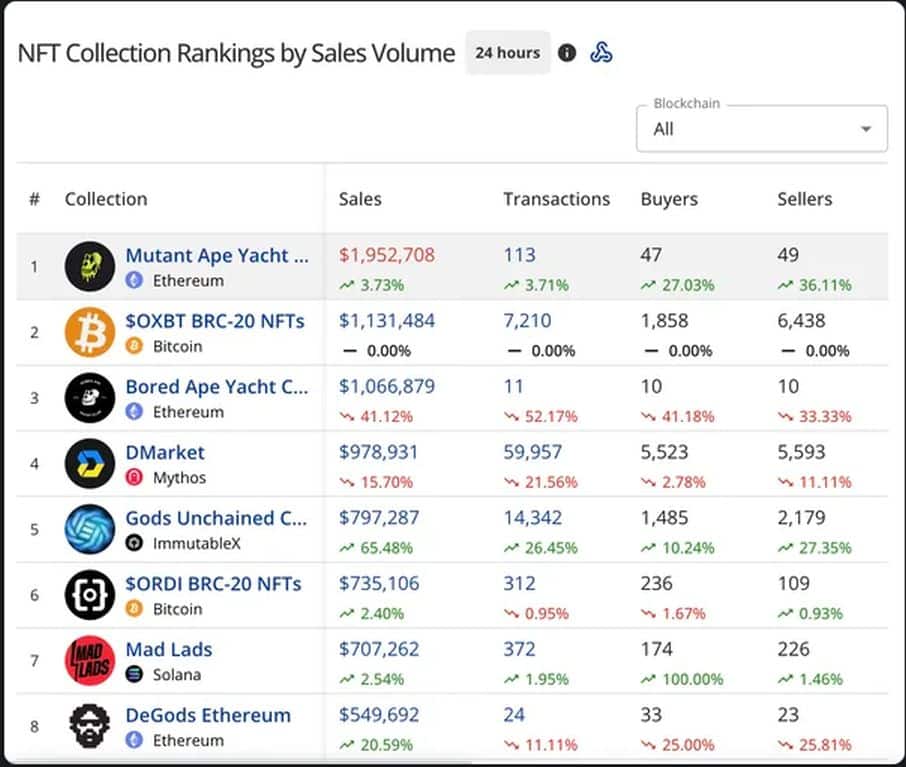The width and height of the screenshot is (906, 767).
Task: Open the DeGods Ethereum collection logo
Action: tap(90, 727)
